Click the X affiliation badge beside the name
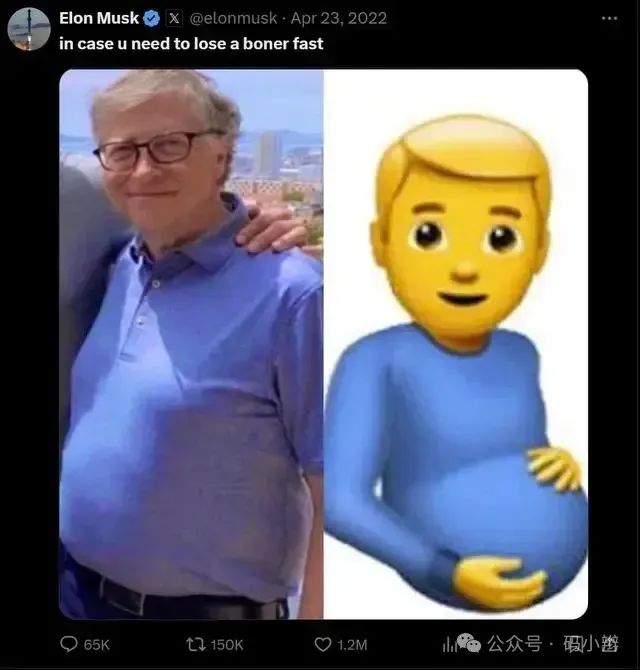This screenshot has height=670, width=640. pyautogui.click(x=174, y=18)
